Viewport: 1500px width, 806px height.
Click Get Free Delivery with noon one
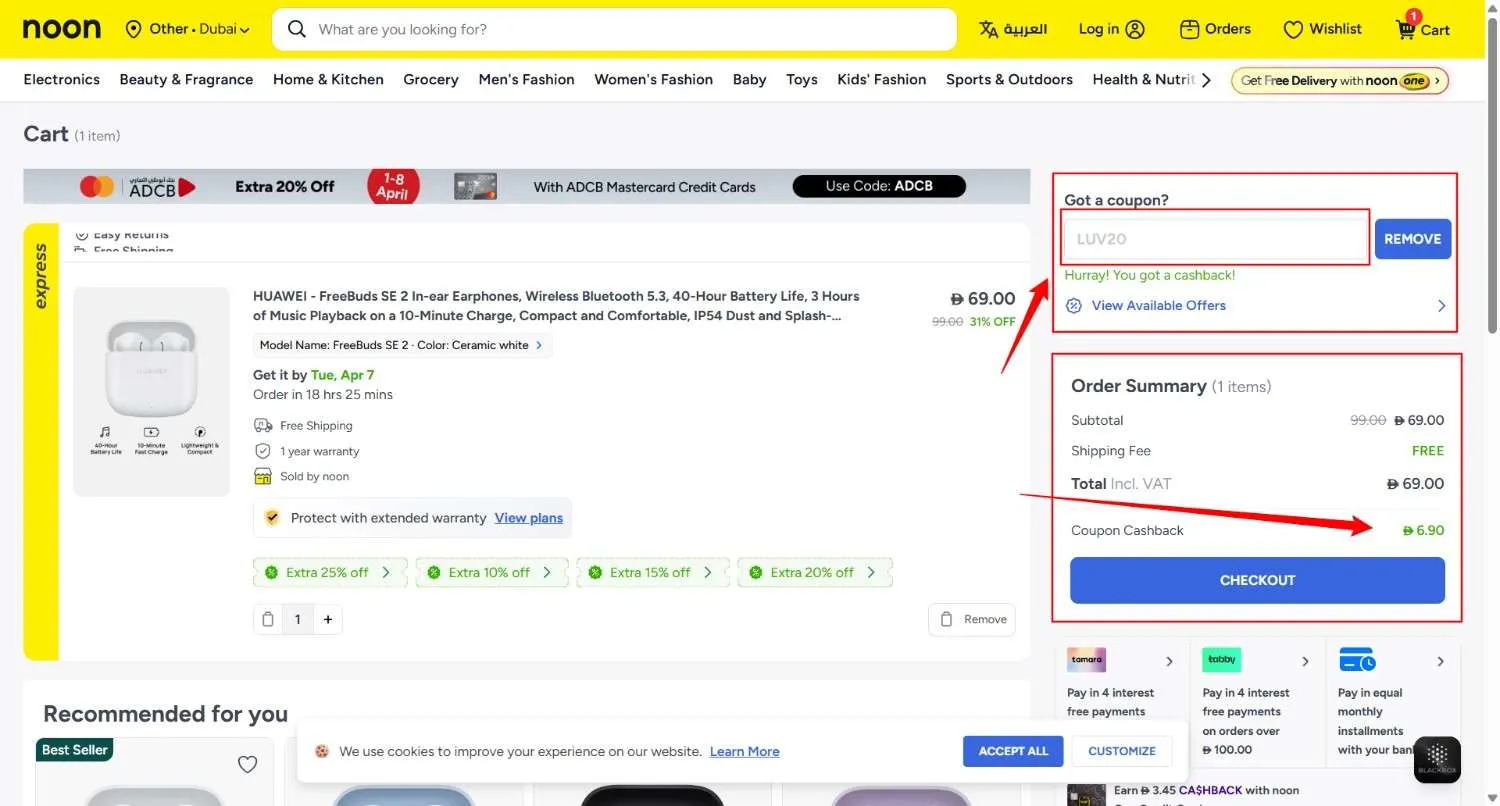[1340, 80]
